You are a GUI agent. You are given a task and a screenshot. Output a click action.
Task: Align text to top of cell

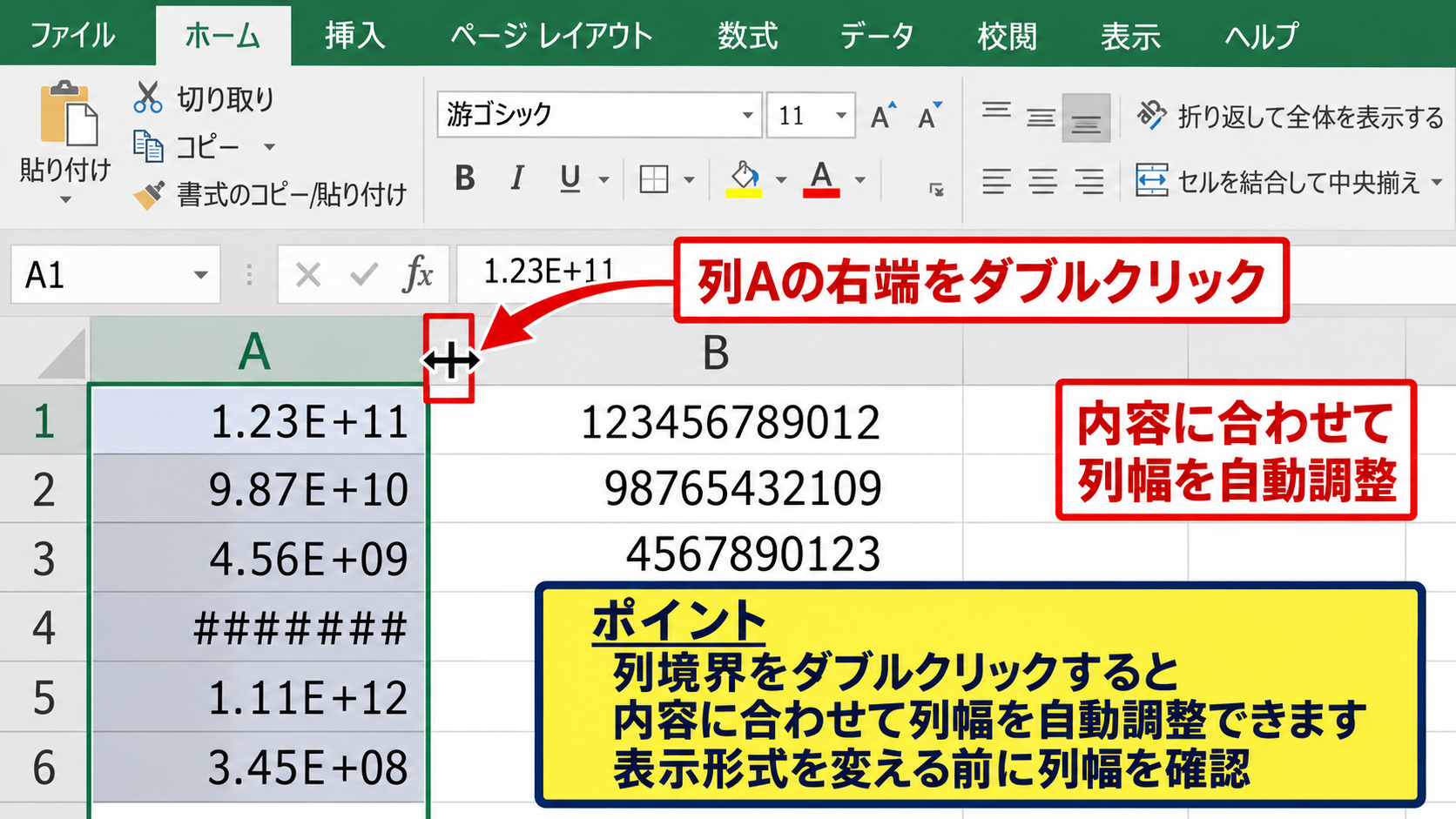[x=996, y=111]
